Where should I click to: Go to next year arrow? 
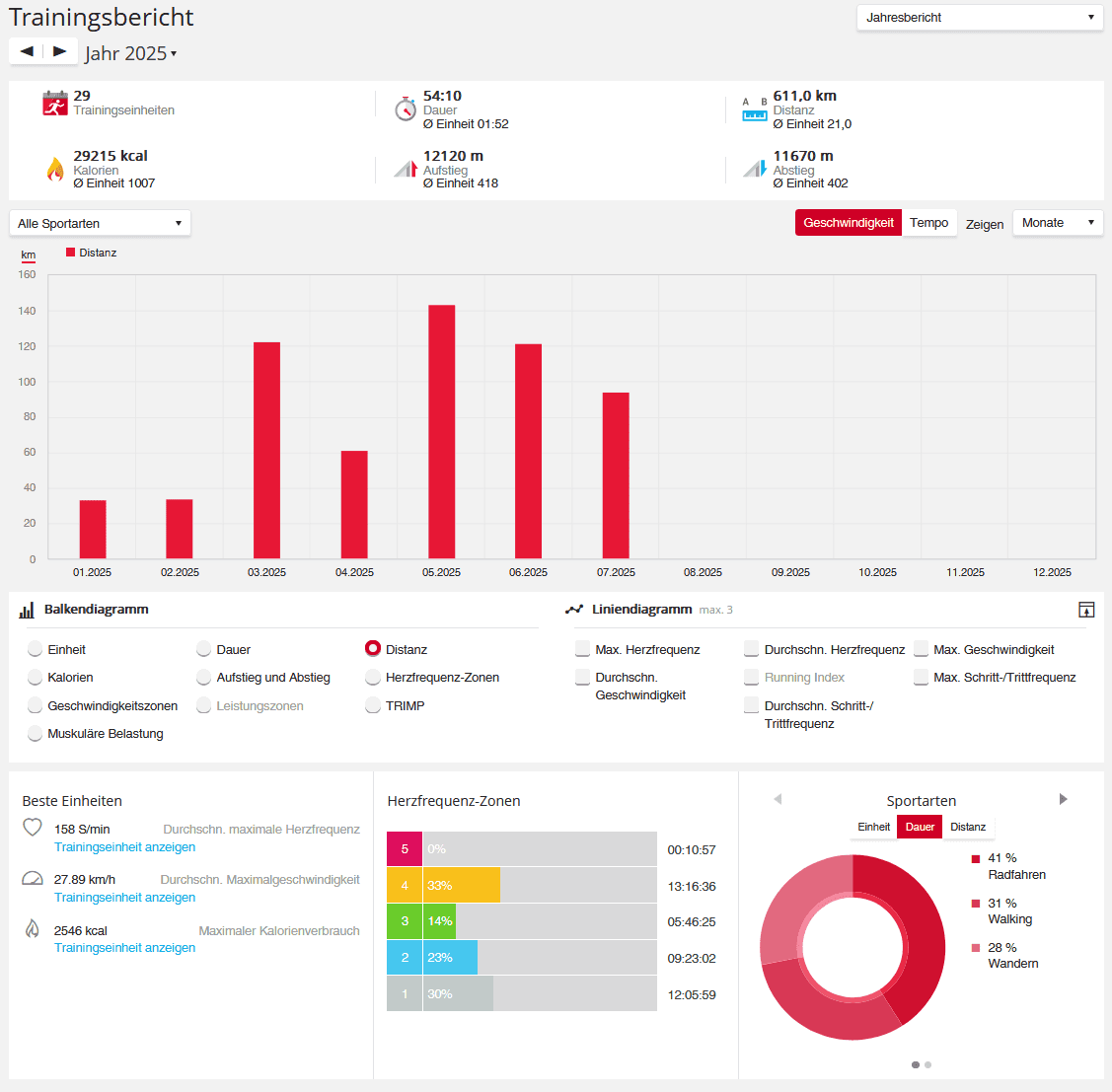(x=59, y=51)
